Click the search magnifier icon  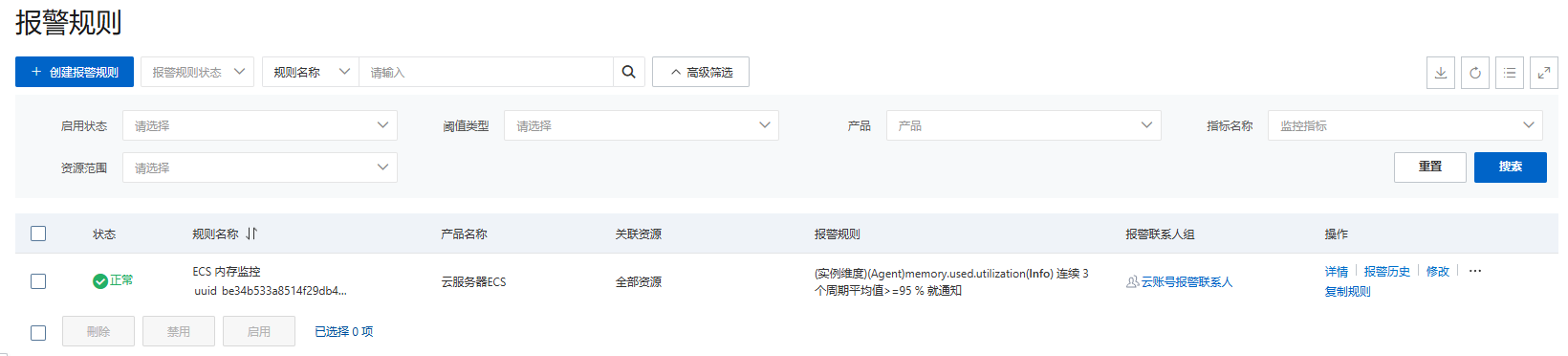tap(628, 72)
